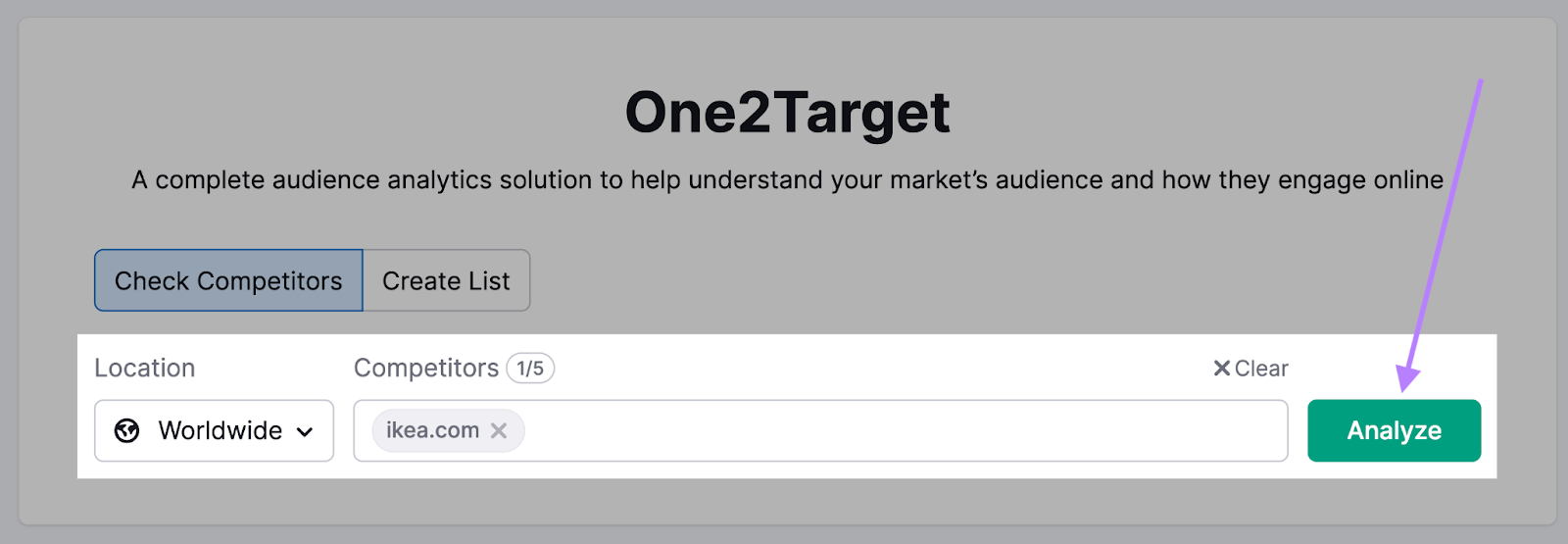Remove the ikea.com competitor chip

pyautogui.click(x=499, y=430)
